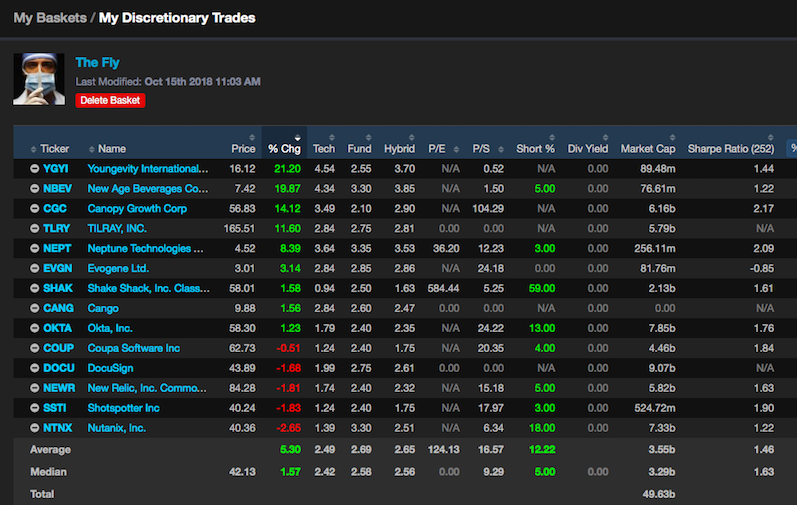Open Coupa Software Inc name link
This screenshot has height=505, width=797.
(134, 348)
